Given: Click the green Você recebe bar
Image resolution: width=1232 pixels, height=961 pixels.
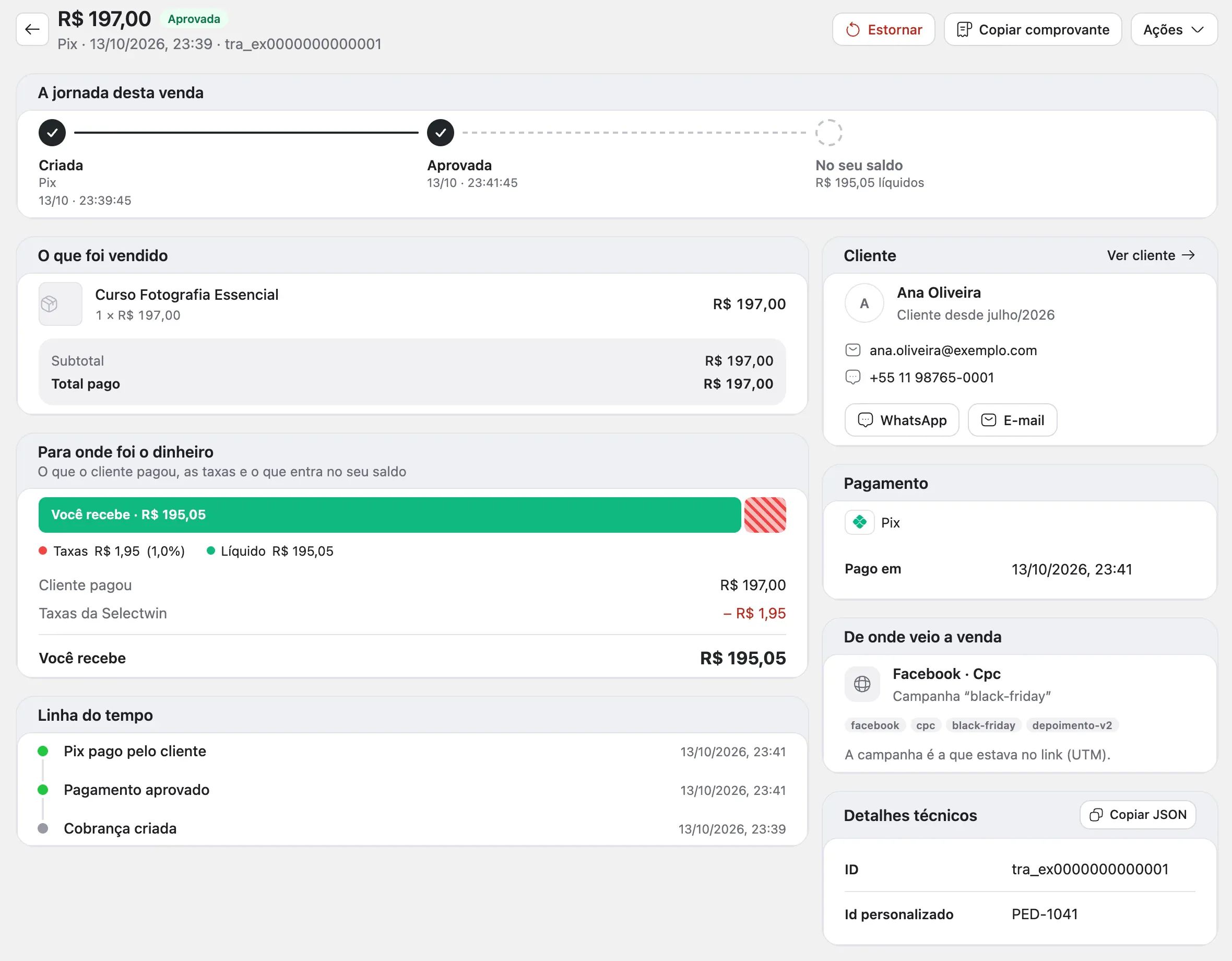Looking at the screenshot, I should [390, 514].
